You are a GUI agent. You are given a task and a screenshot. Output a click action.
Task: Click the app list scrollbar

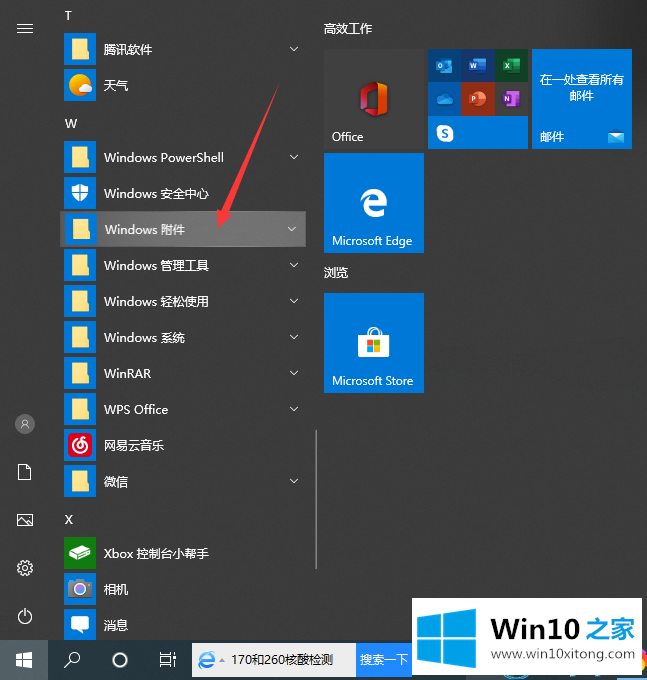[x=316, y=499]
